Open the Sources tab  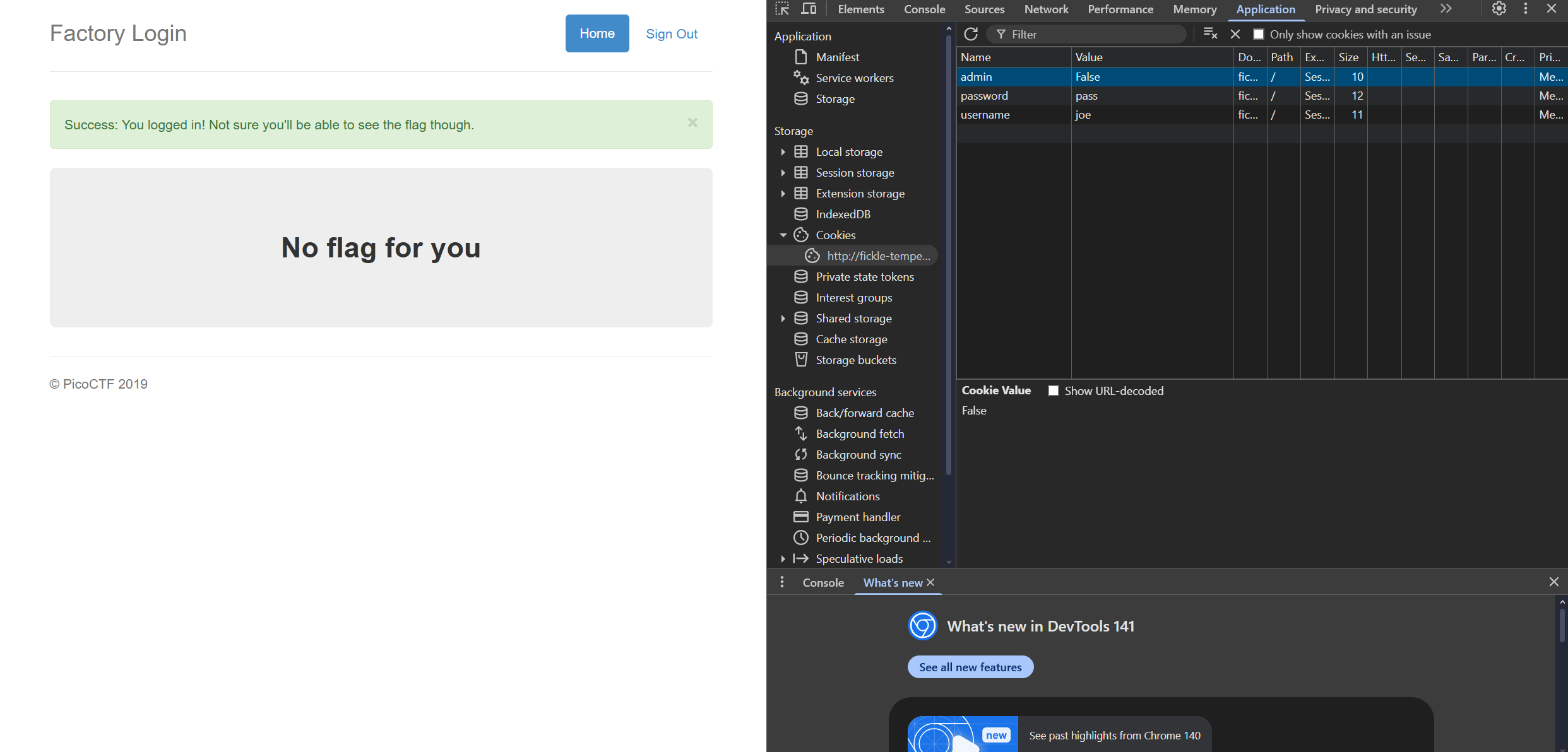pos(984,9)
